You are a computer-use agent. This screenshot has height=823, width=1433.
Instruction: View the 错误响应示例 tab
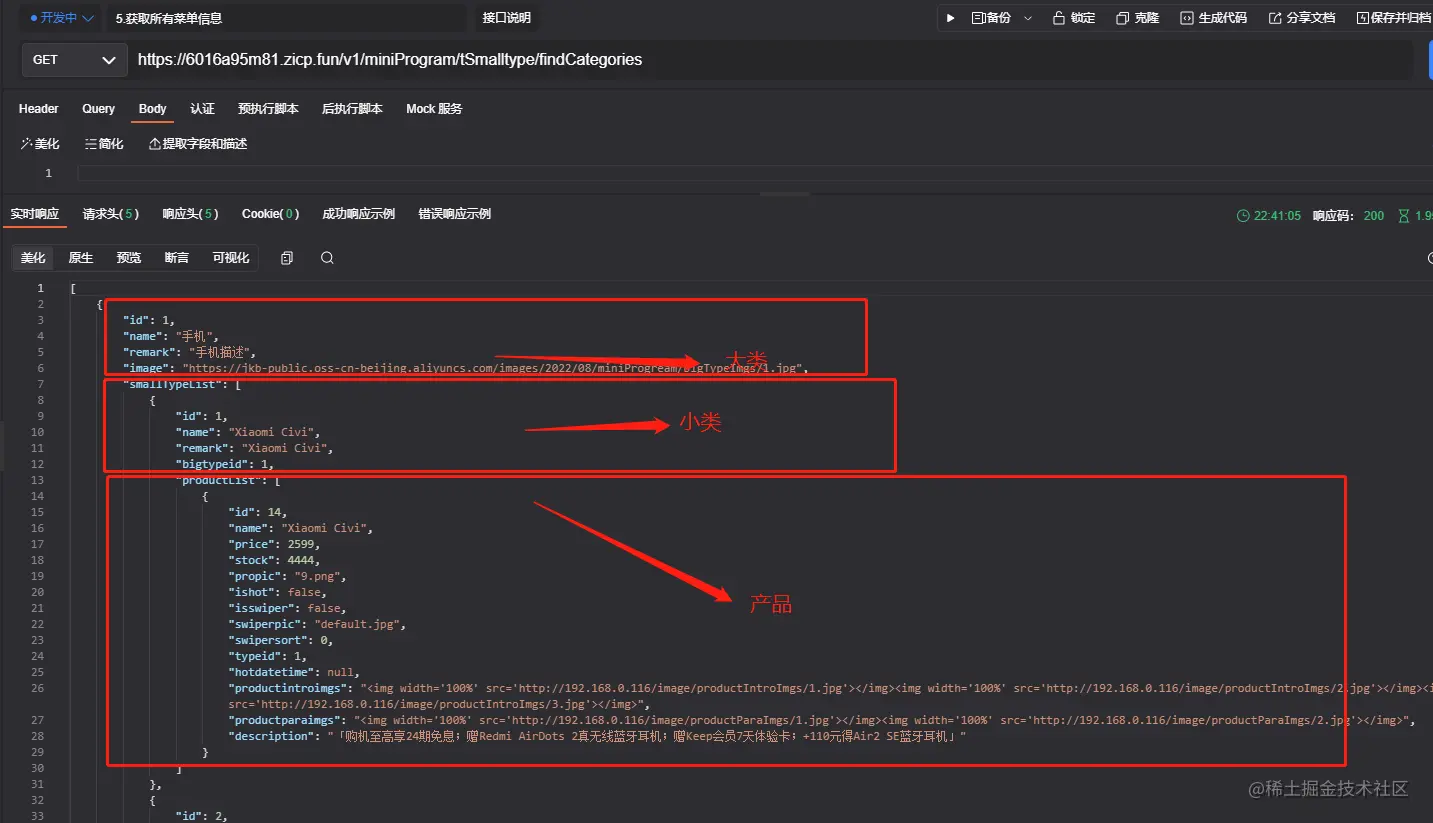point(454,214)
